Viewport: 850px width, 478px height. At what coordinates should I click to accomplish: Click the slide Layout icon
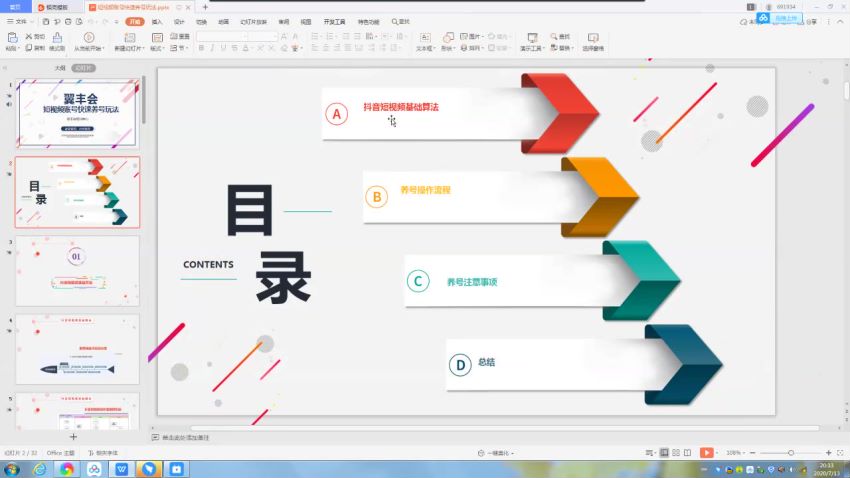[x=157, y=37]
